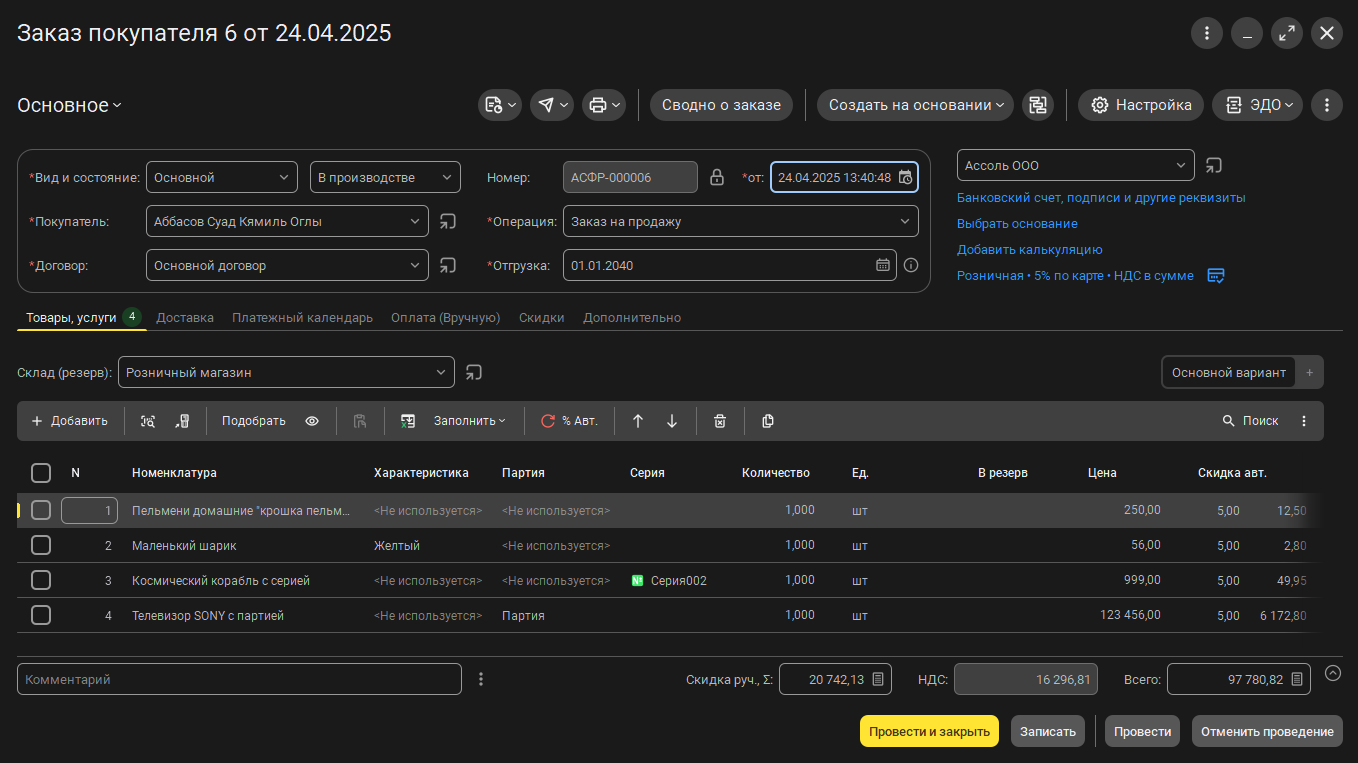Tick the checkbox for Телевизор SONY row
This screenshot has width=1358, height=763.
(41, 616)
